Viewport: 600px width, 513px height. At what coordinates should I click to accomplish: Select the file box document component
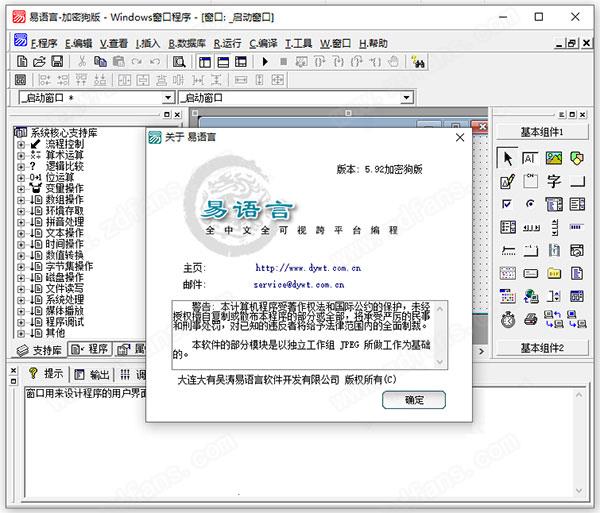577,273
